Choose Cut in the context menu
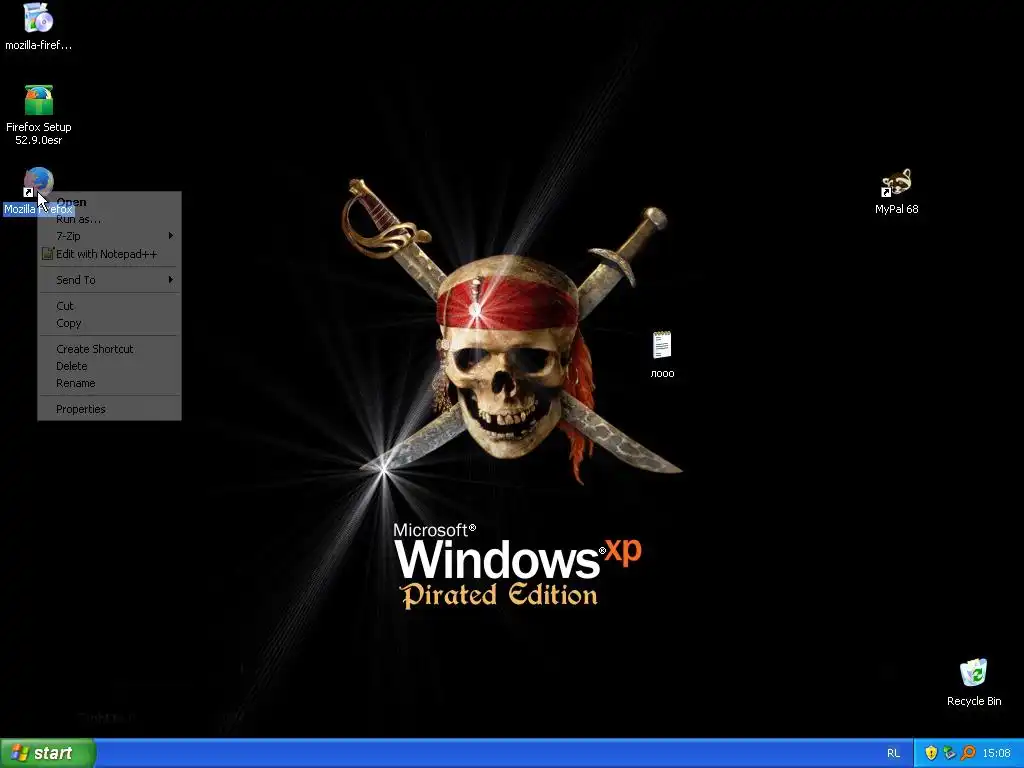 [109, 306]
